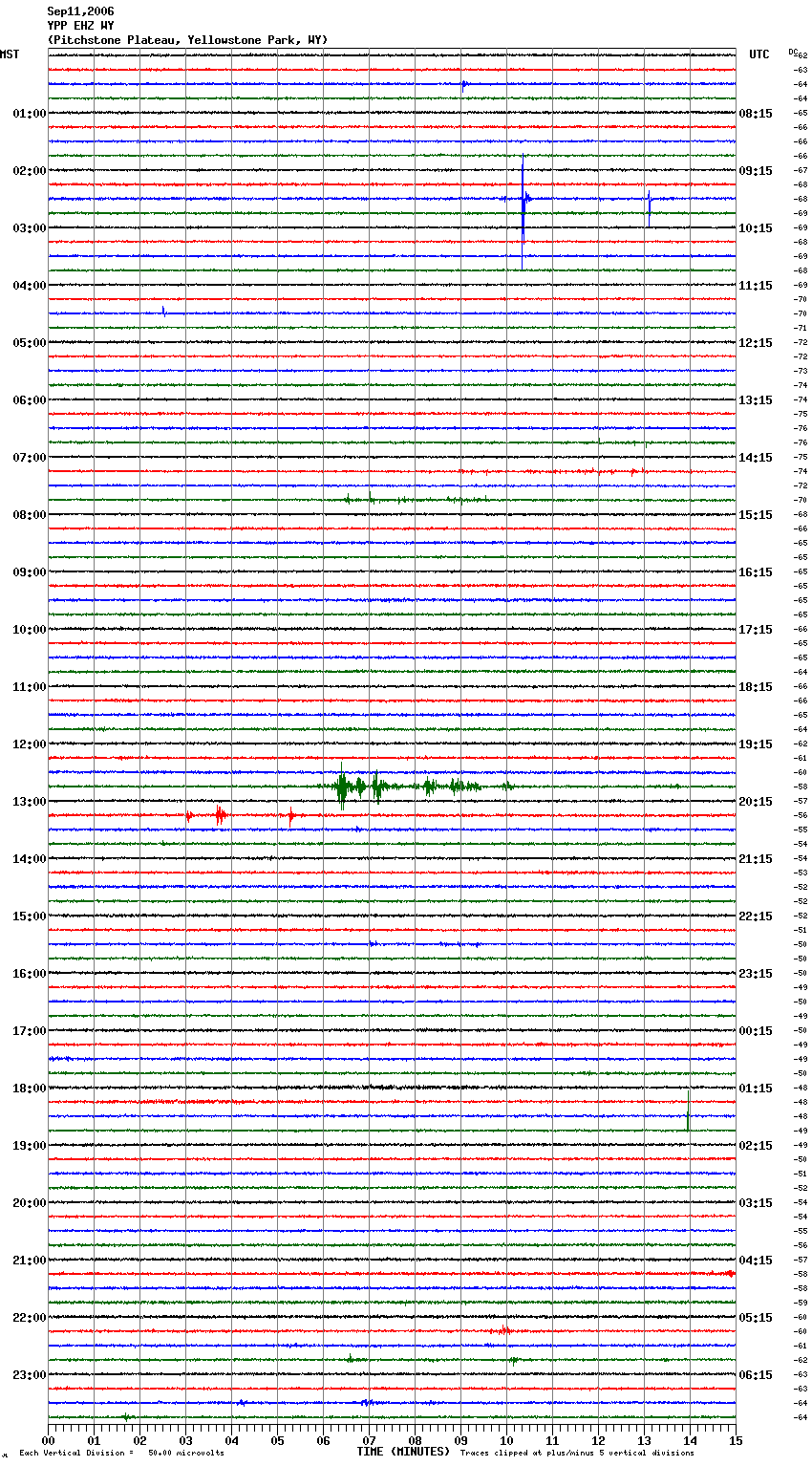Click the UTC timezone label
Image resolution: width=812 pixels, height=1466 pixels.
(x=759, y=54)
